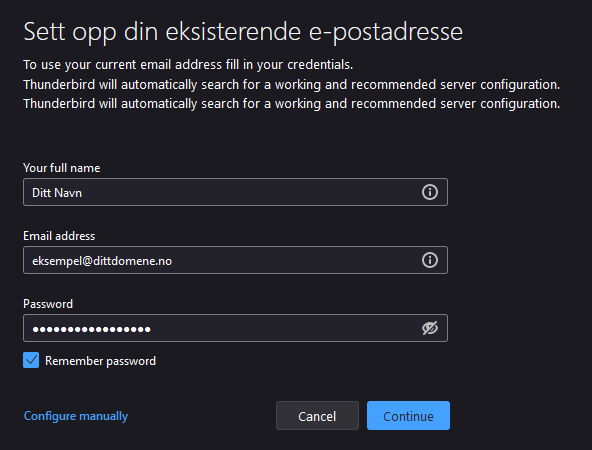Continue to server configuration search

[408, 416]
